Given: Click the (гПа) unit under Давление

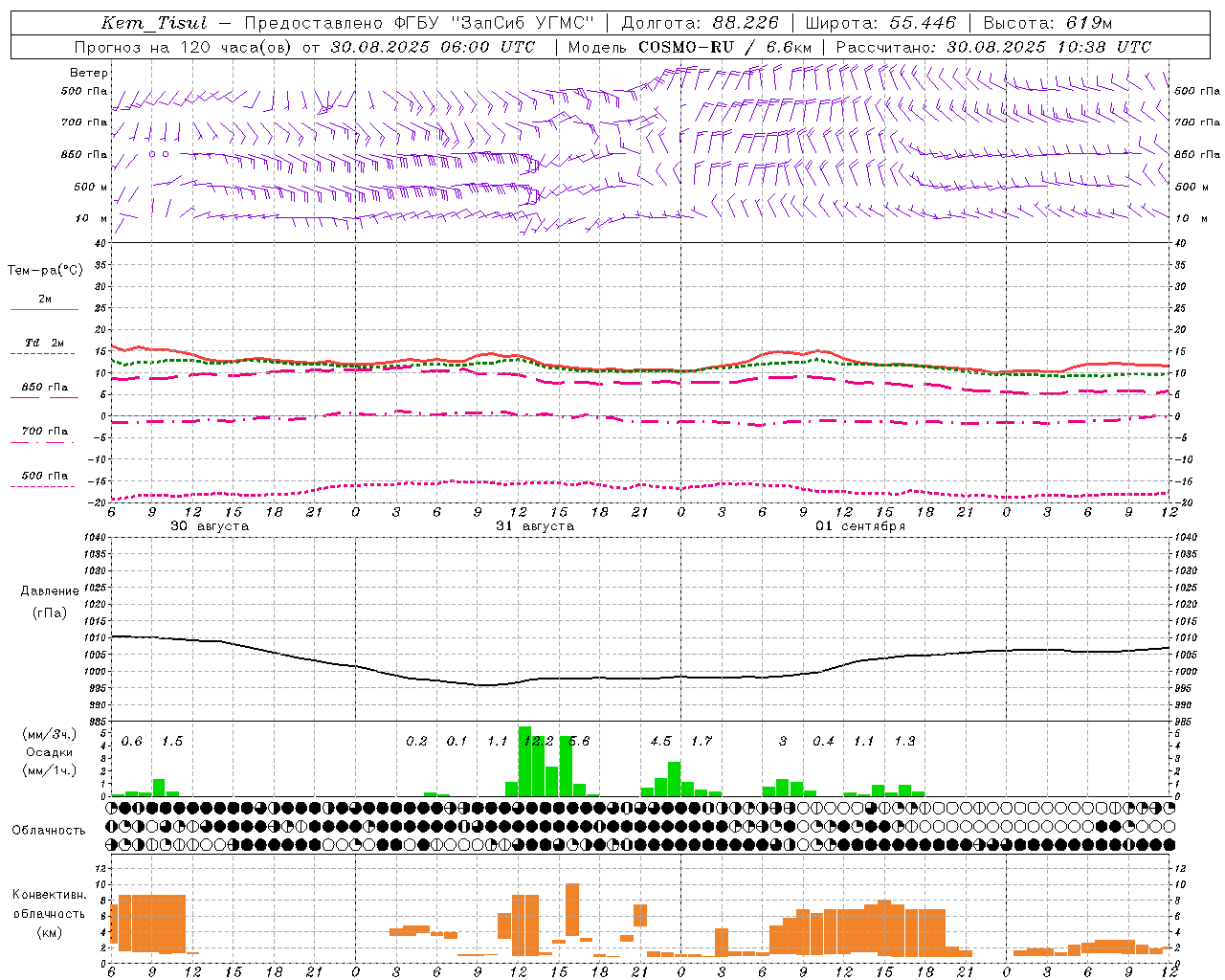Looking at the screenshot, I should coord(49,612).
